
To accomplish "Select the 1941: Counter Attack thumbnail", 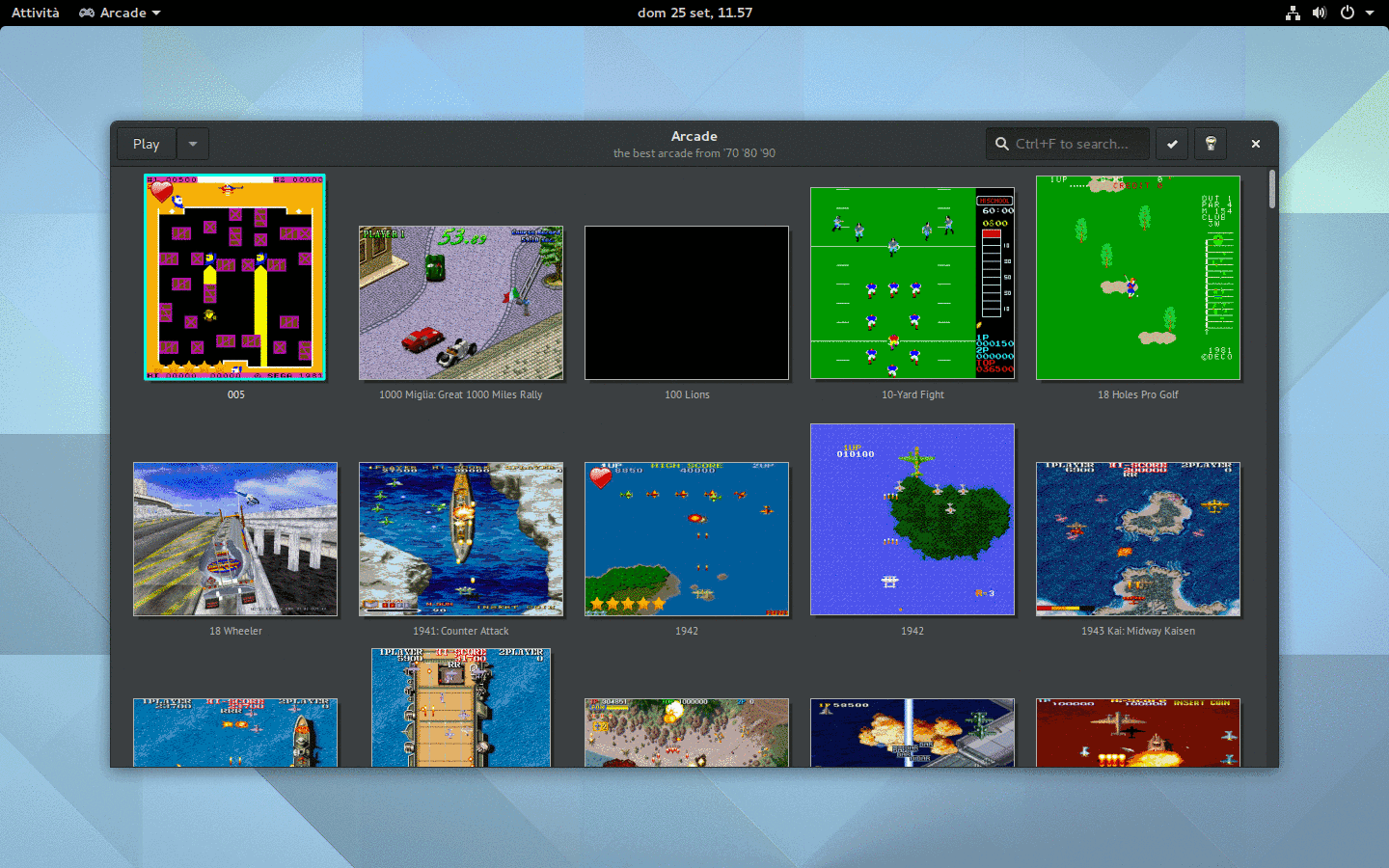I will [461, 539].
